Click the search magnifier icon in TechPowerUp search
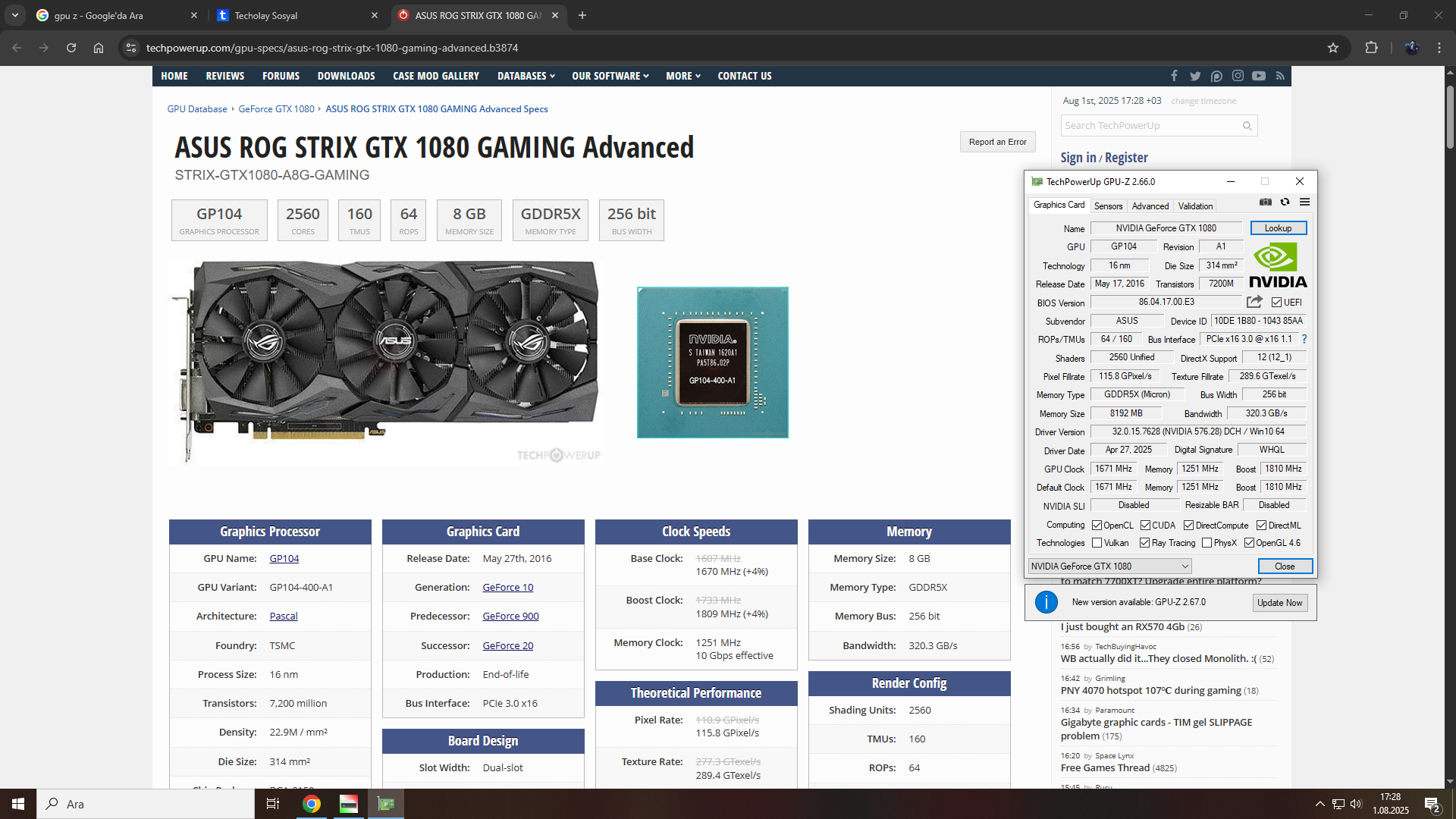The height and width of the screenshot is (819, 1456). click(1247, 126)
